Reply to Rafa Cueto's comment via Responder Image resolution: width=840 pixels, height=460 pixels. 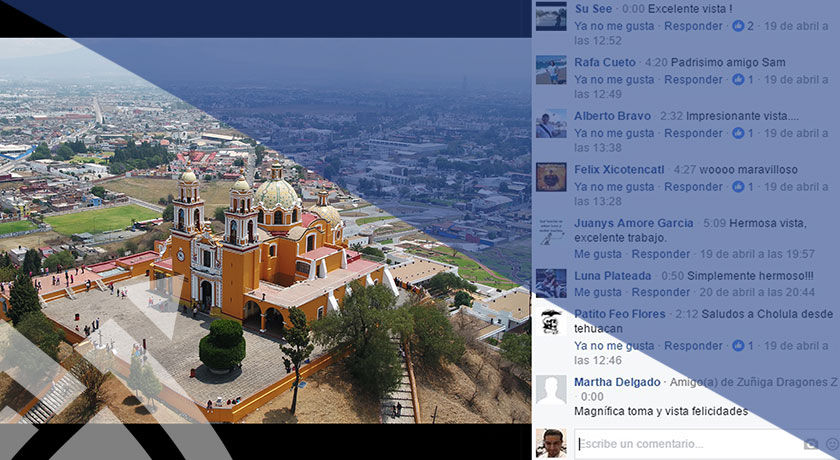click(693, 79)
